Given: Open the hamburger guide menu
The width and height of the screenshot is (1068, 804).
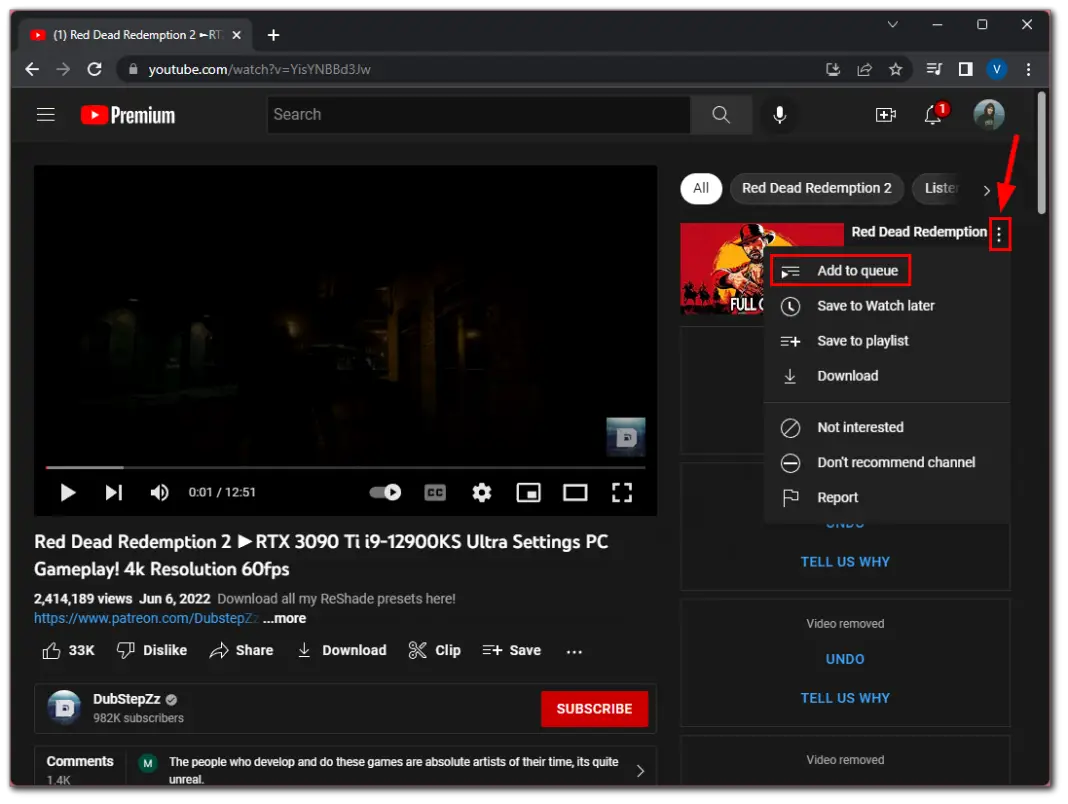Looking at the screenshot, I should tap(45, 114).
